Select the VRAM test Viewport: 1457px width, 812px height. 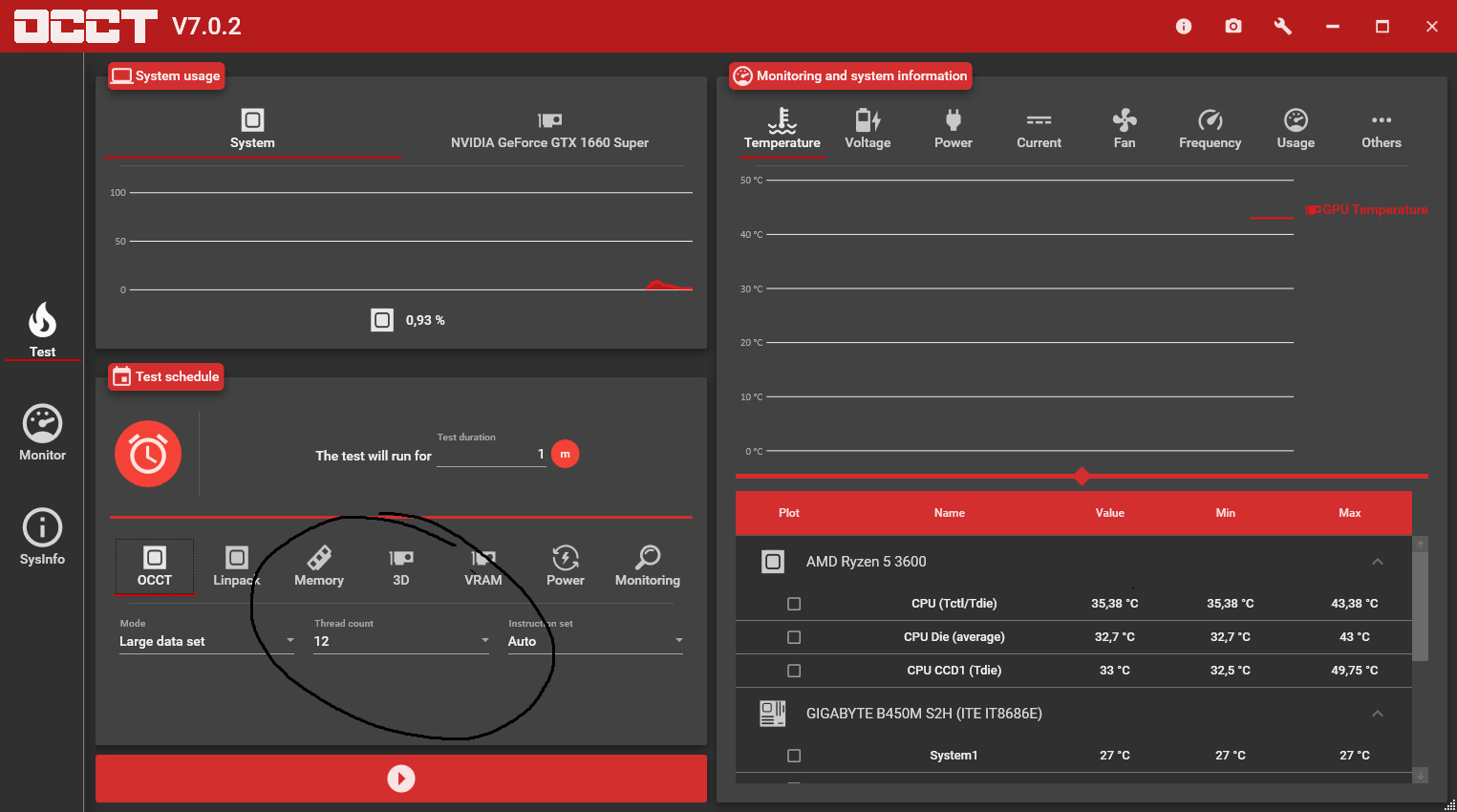pyautogui.click(x=483, y=566)
